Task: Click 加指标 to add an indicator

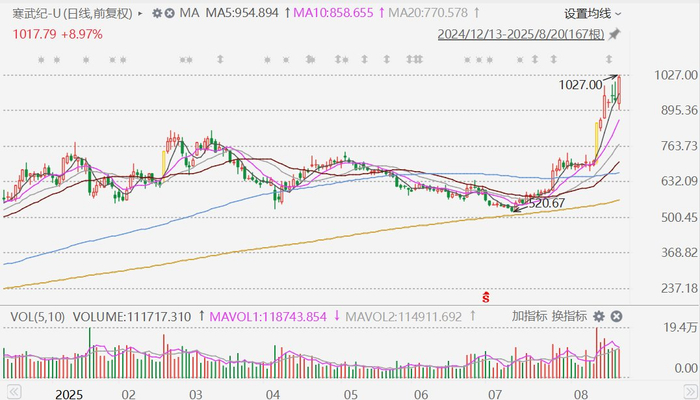Action: [529, 316]
